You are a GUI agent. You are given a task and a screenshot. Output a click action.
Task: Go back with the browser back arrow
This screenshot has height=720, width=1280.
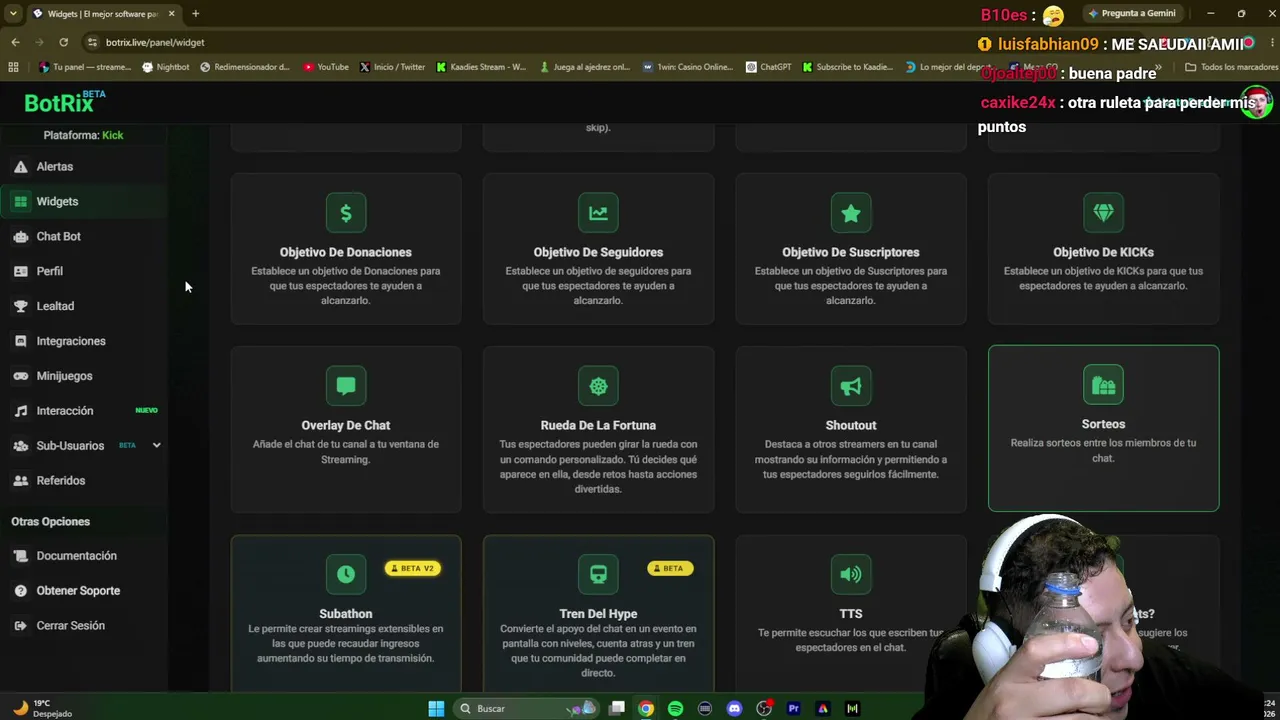pos(15,42)
